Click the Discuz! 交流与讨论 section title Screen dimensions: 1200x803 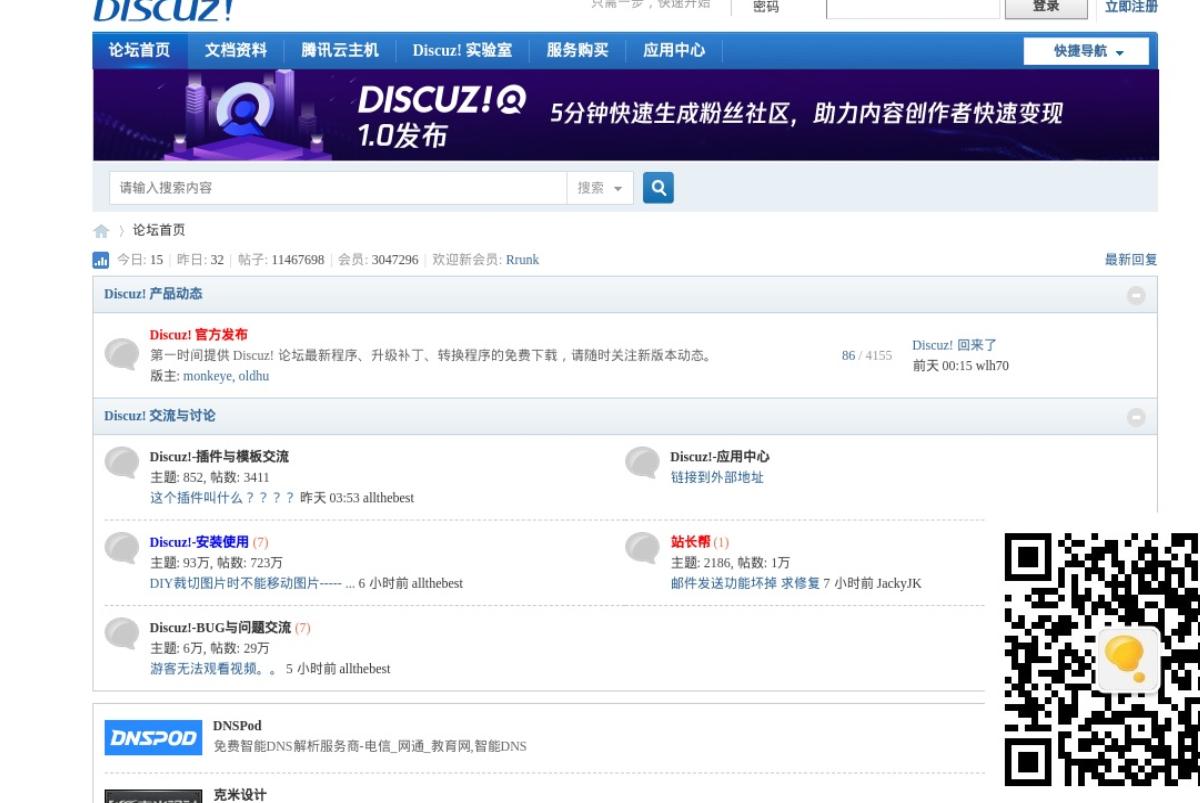160,416
